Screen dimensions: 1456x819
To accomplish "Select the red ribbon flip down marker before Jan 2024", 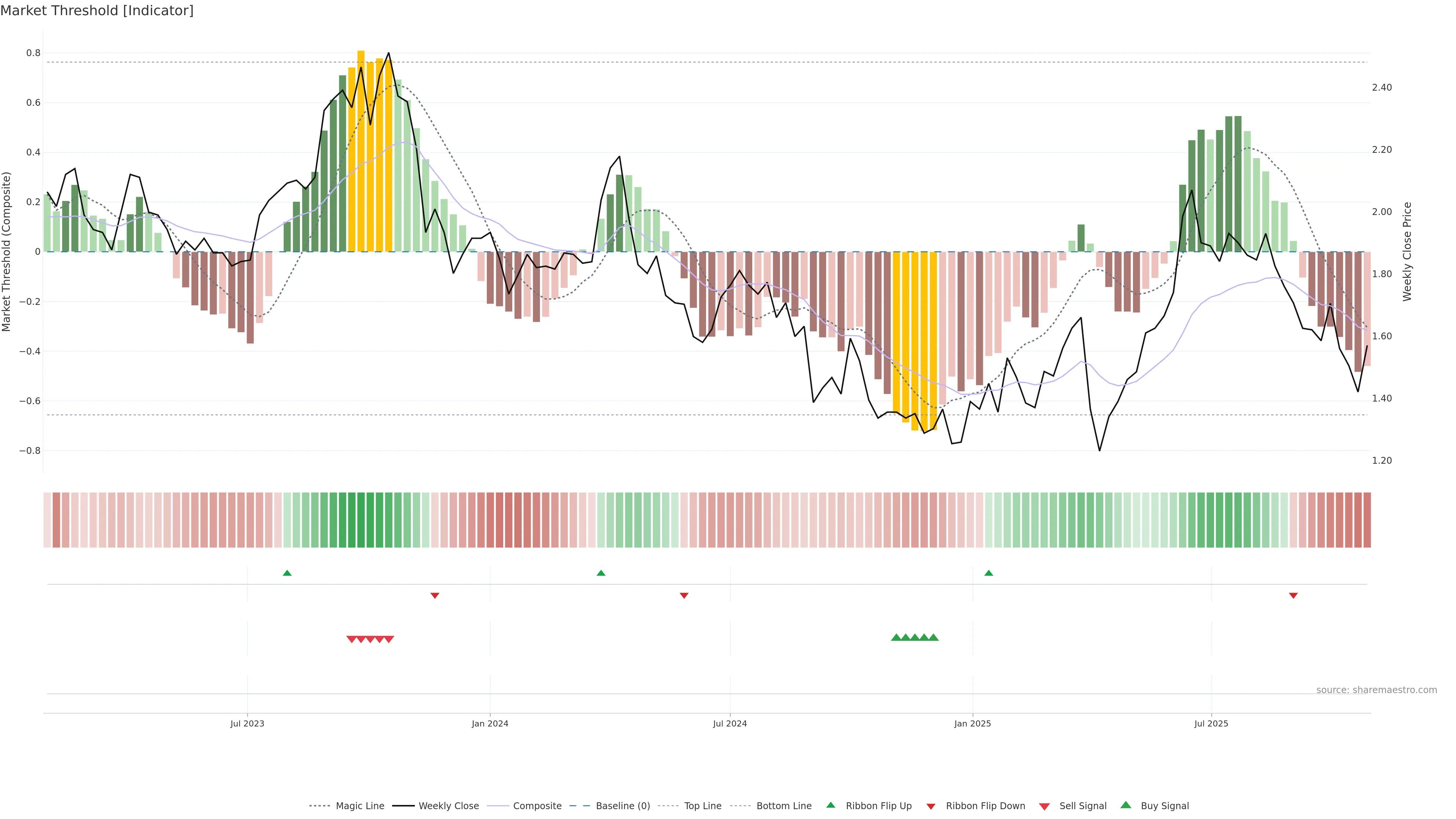I will click(435, 595).
